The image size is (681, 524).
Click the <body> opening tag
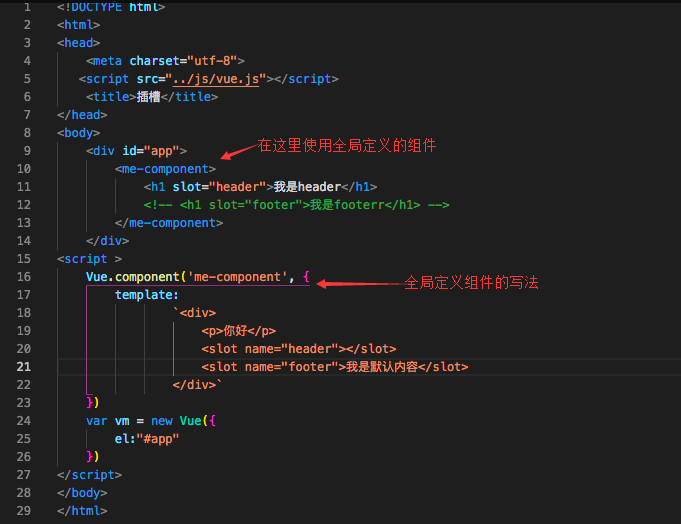coord(79,133)
